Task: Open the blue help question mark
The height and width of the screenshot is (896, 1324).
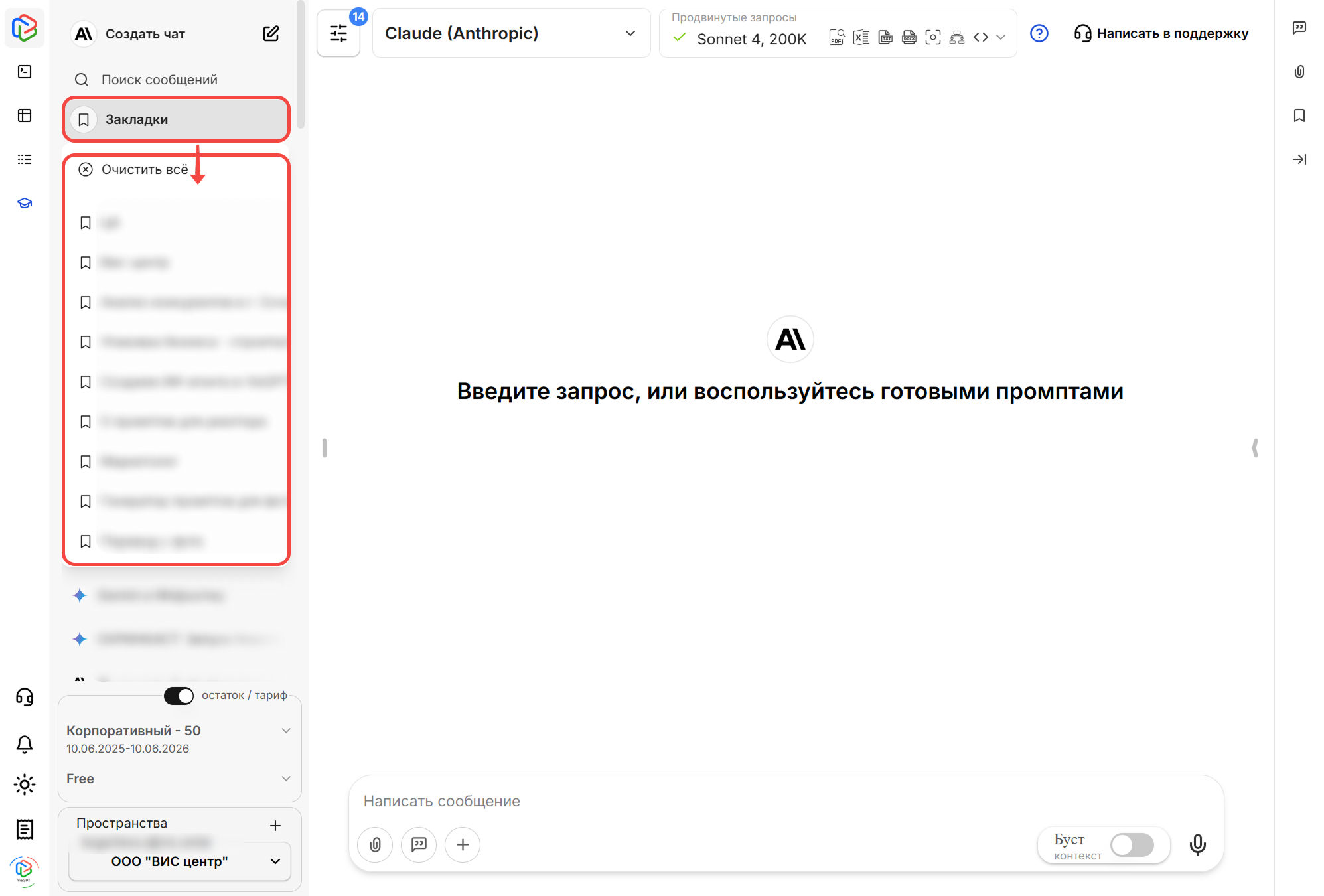Action: 1039,33
